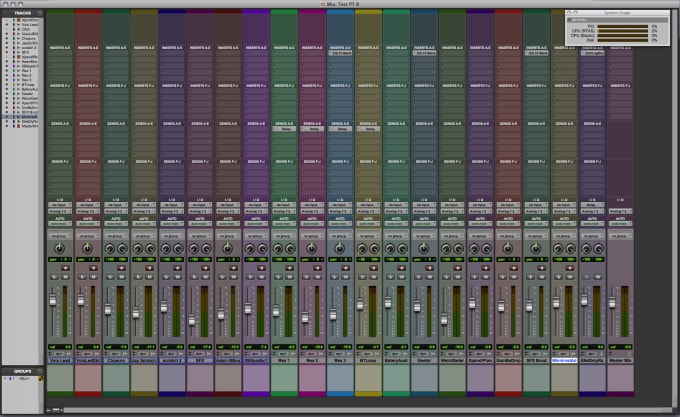
Task: Click the volume fader on WeirdGetar
Action: pyautogui.click(x=444, y=319)
